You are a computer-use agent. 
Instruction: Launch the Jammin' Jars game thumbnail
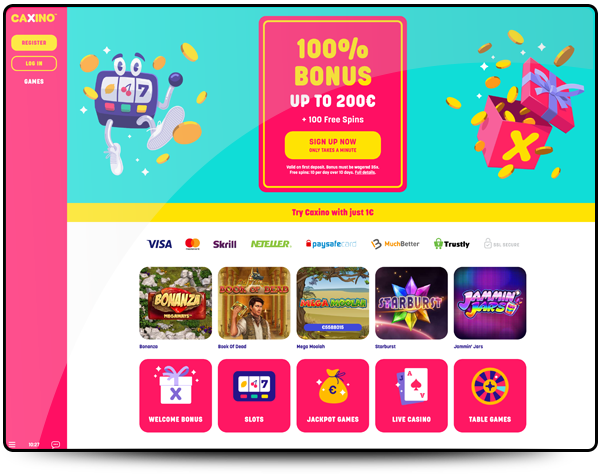(x=490, y=303)
